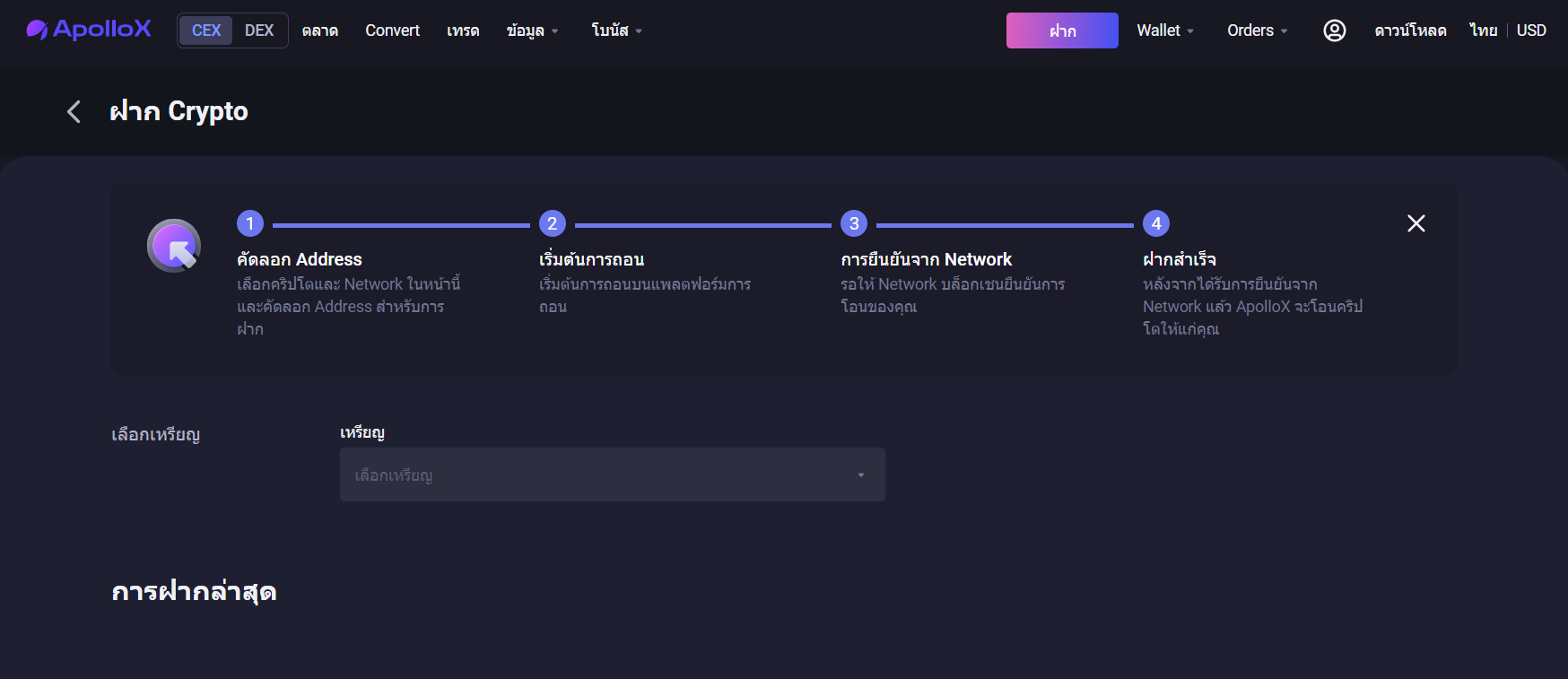Expand the Orders dropdown

tap(1257, 30)
